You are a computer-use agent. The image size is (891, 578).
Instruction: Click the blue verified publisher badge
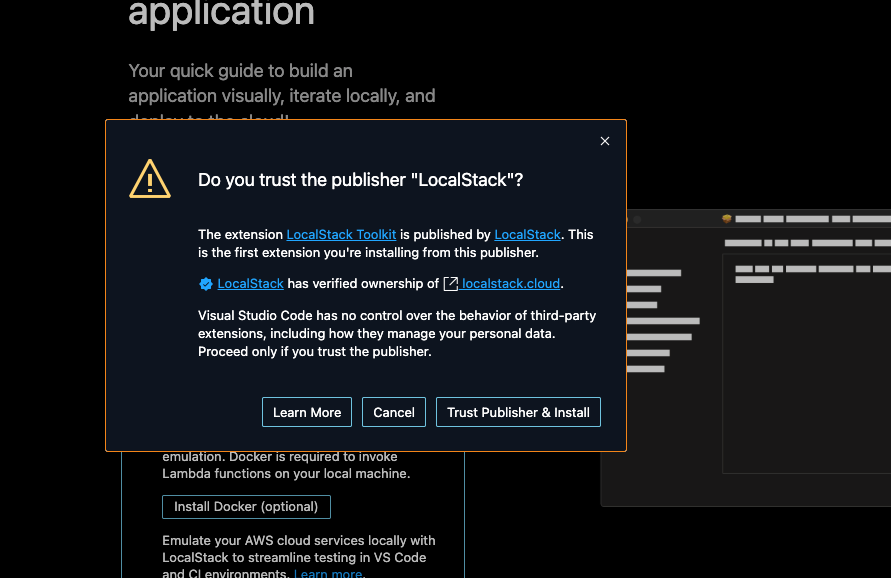click(206, 284)
